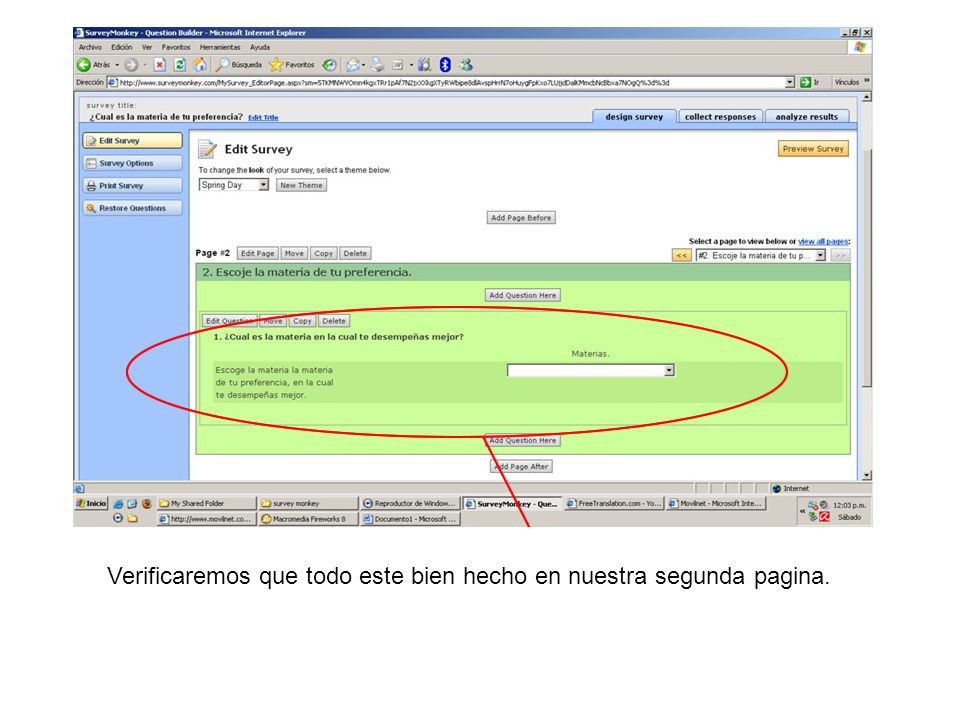Image resolution: width=960 pixels, height=720 pixels.
Task: Open Edit Survey in the sidebar
Action: tap(132, 141)
